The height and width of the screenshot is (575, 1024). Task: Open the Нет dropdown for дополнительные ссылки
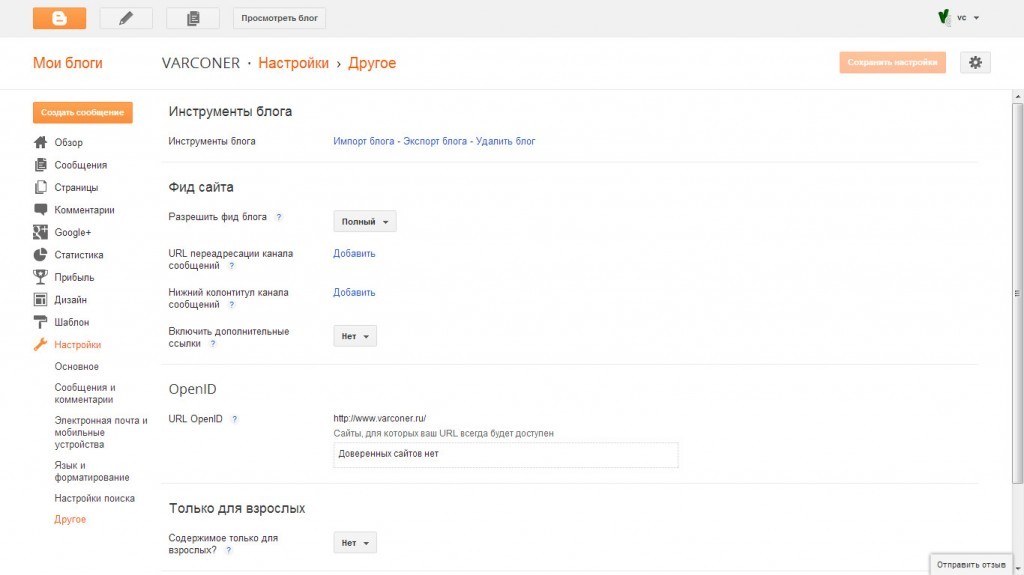pyautogui.click(x=355, y=336)
